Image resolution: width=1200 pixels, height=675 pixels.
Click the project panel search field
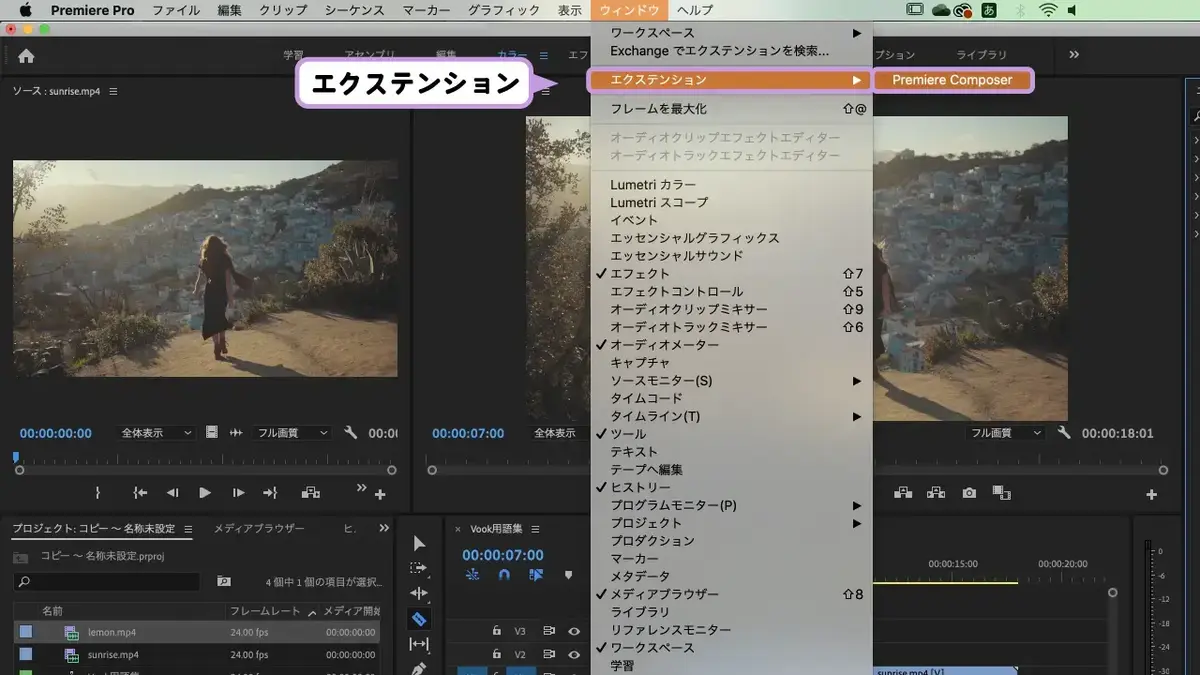pyautogui.click(x=107, y=581)
